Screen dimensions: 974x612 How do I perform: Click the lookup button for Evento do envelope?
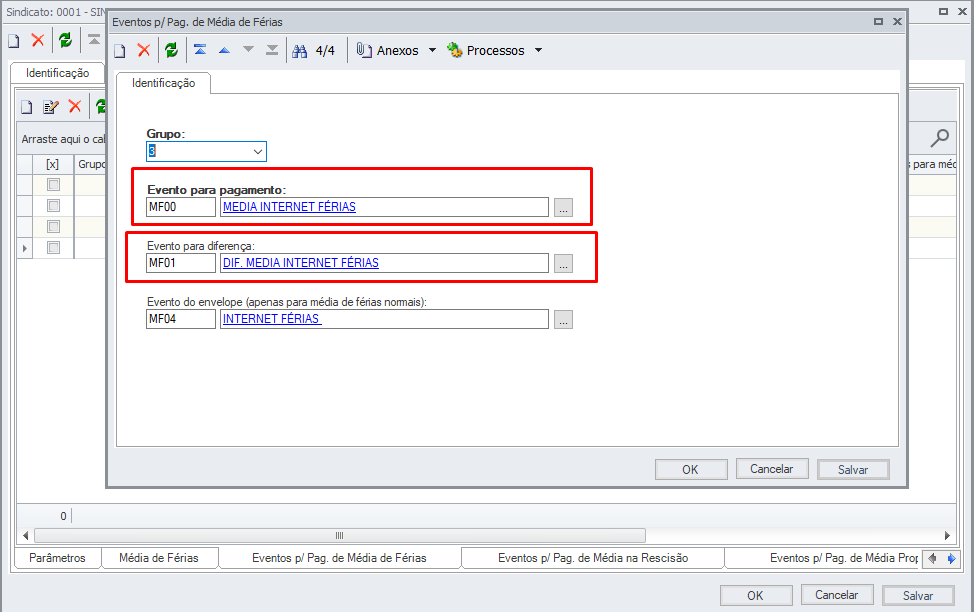click(x=563, y=319)
